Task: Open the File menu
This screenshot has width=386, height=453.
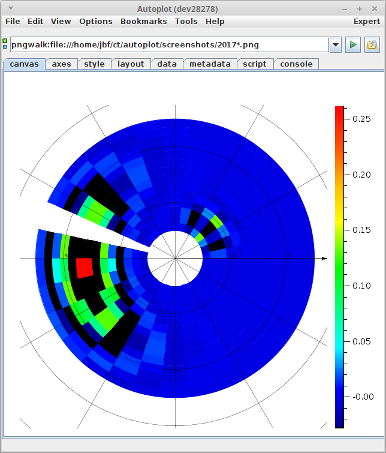Action: click(x=13, y=21)
